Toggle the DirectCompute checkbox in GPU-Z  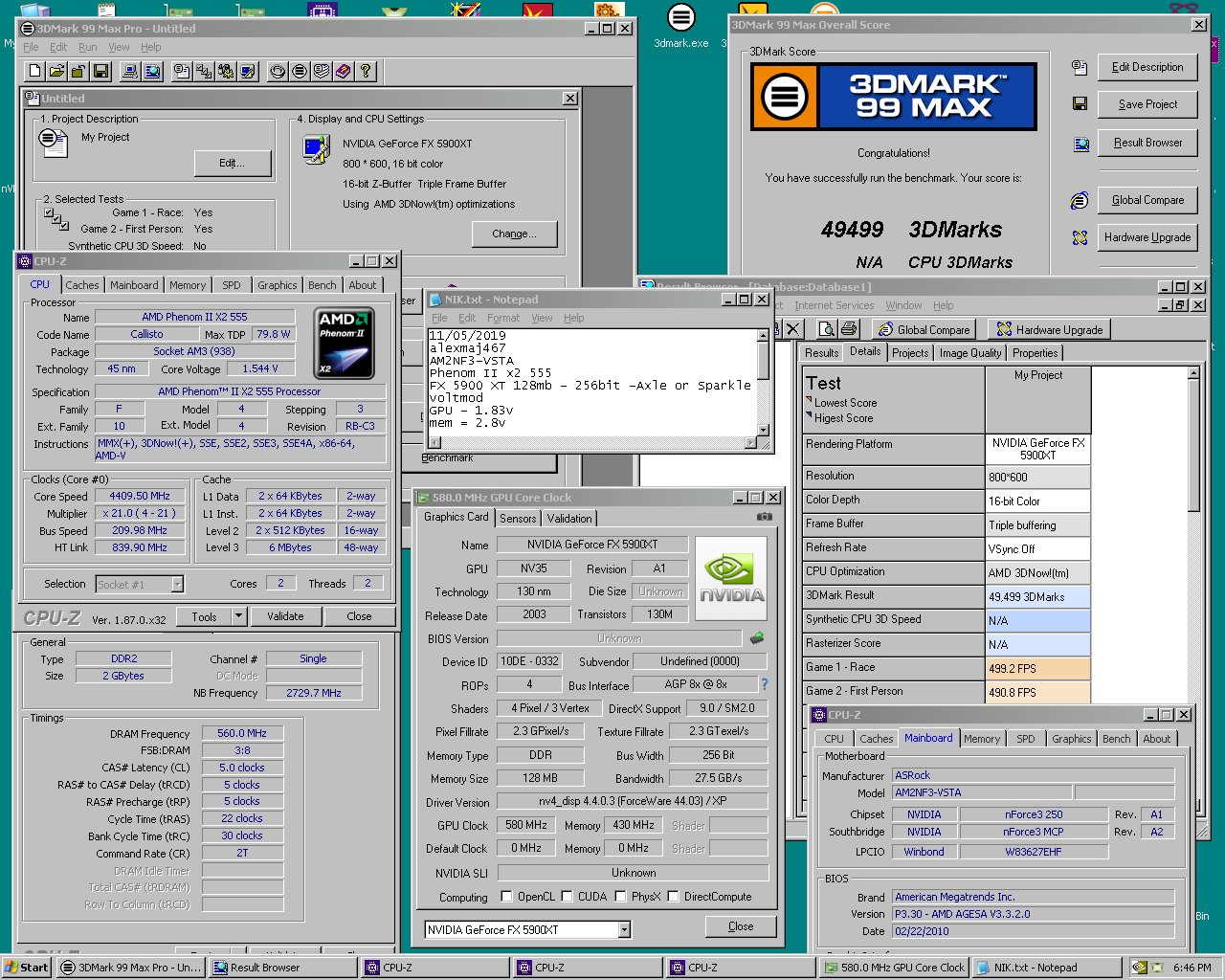click(674, 897)
